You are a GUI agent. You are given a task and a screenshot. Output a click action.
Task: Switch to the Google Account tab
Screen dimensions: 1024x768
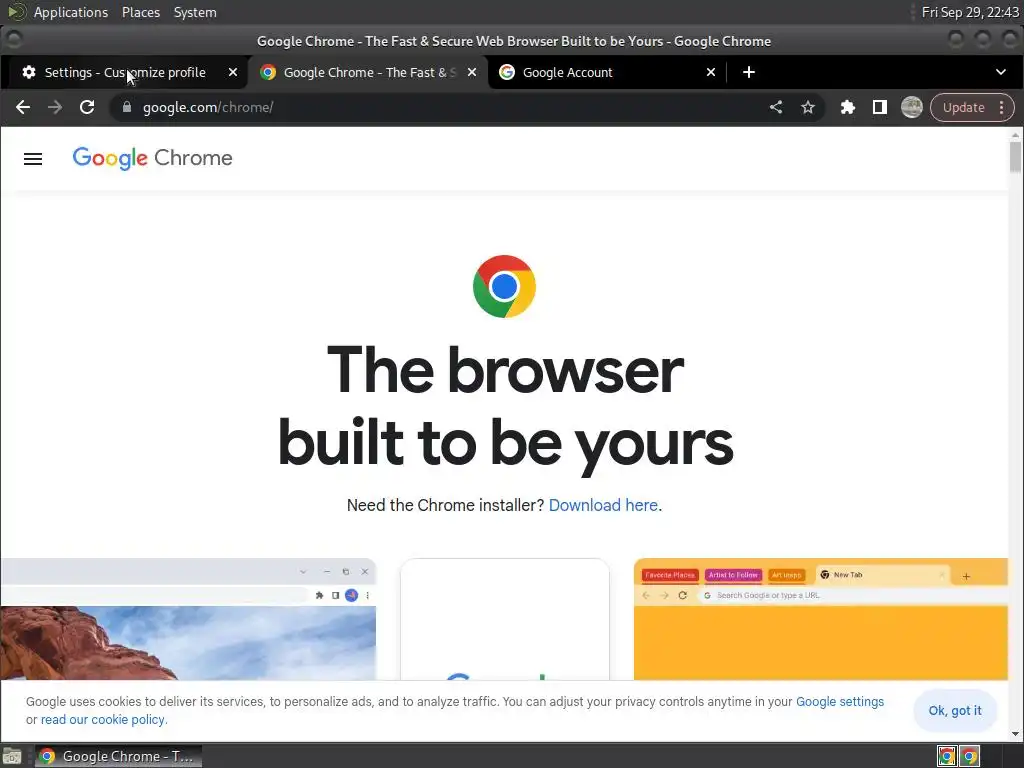coord(607,72)
